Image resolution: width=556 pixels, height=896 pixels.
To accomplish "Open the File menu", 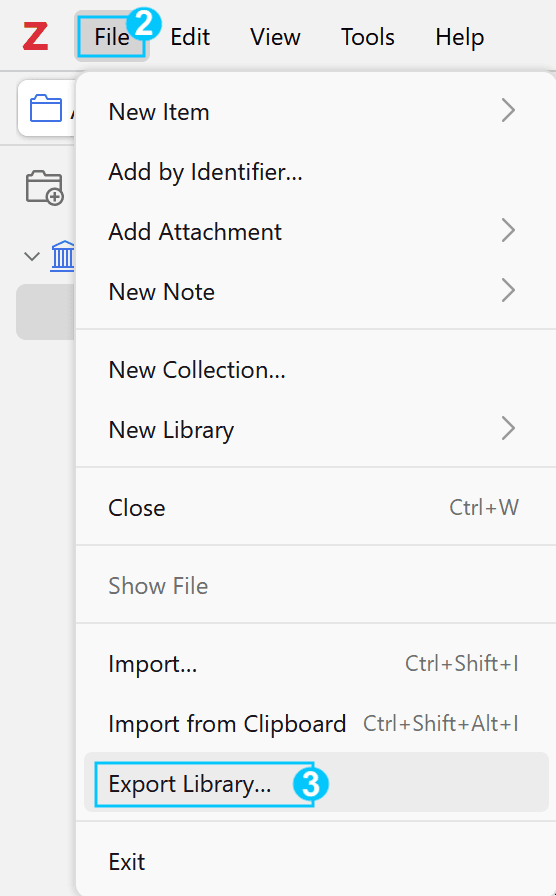I will click(x=112, y=37).
